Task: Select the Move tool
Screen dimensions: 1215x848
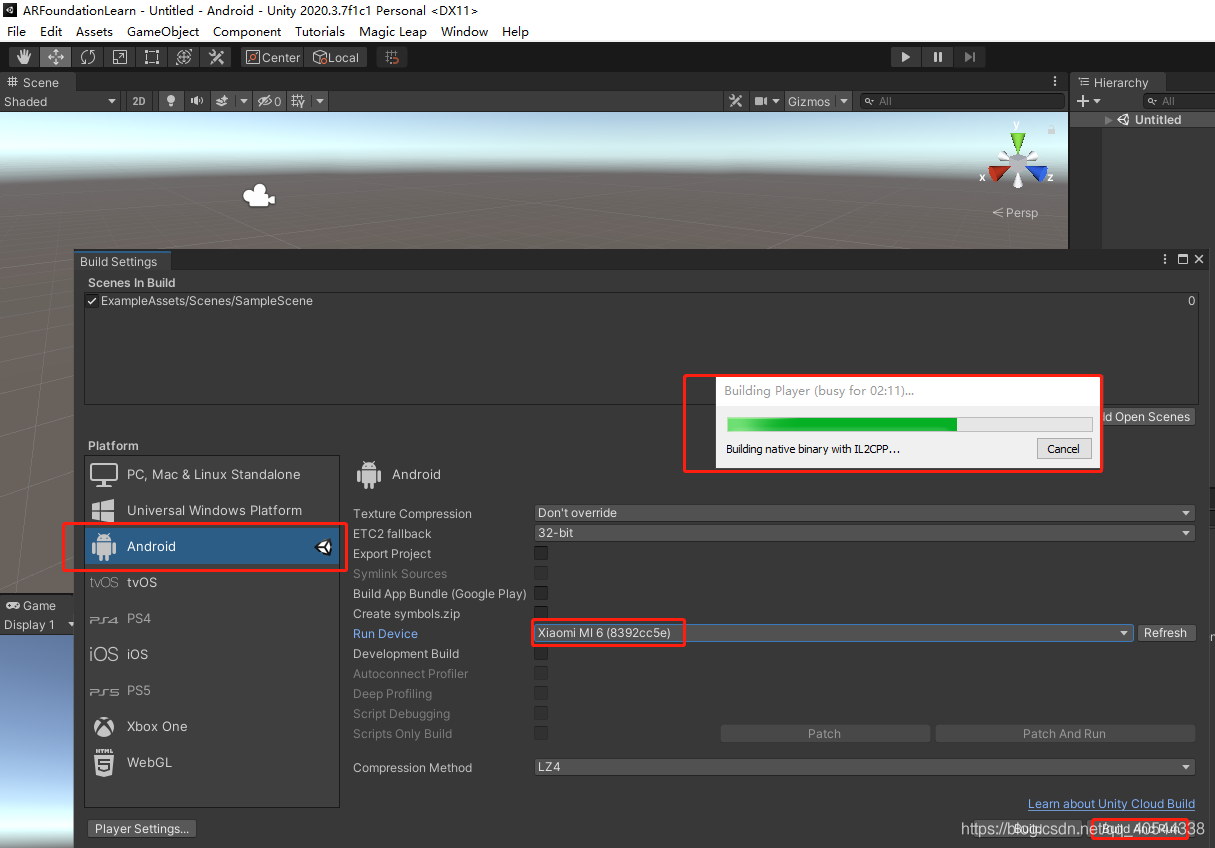Action: 56,57
